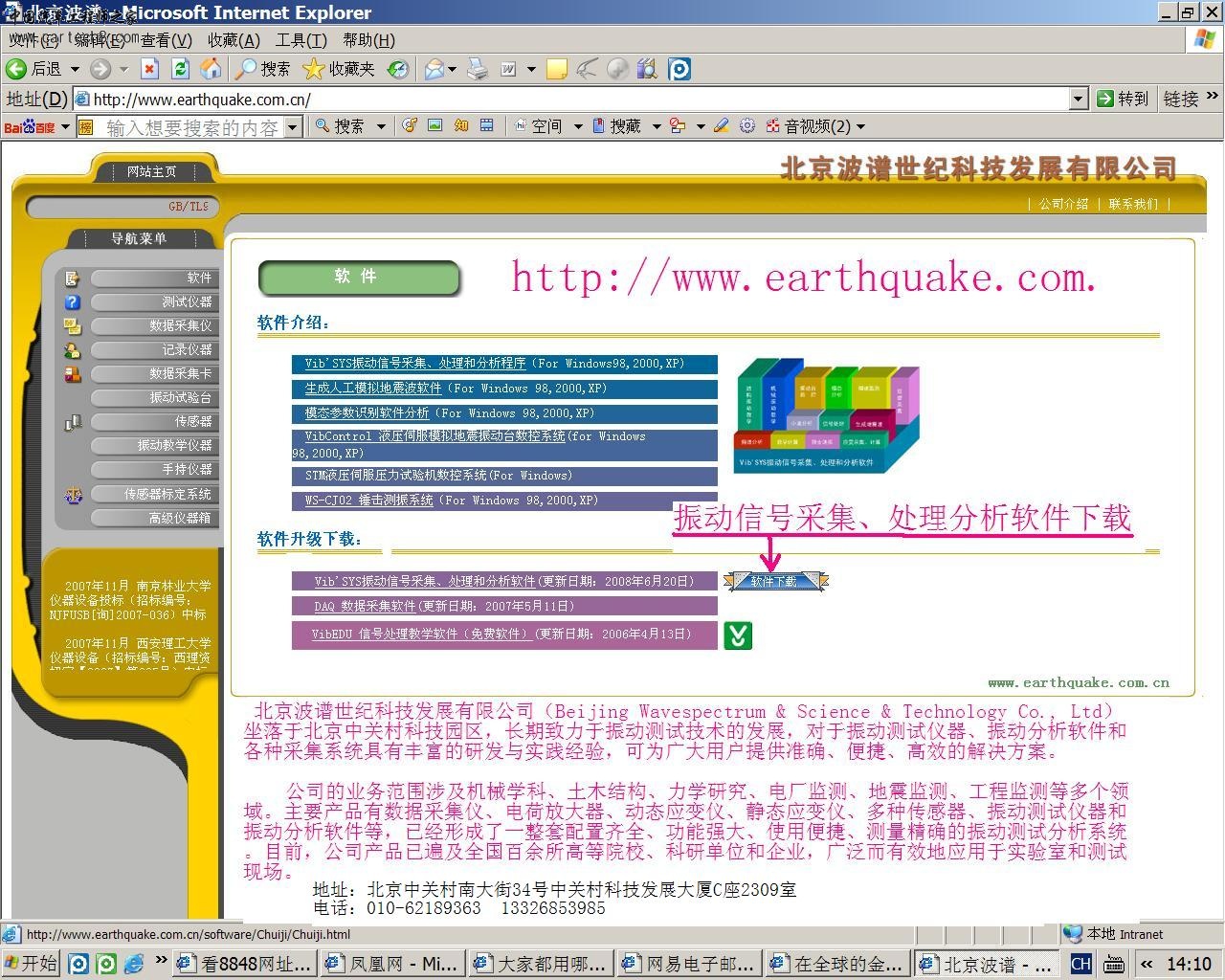Open the Baidu toolbar settings gear icon

[x=747, y=125]
